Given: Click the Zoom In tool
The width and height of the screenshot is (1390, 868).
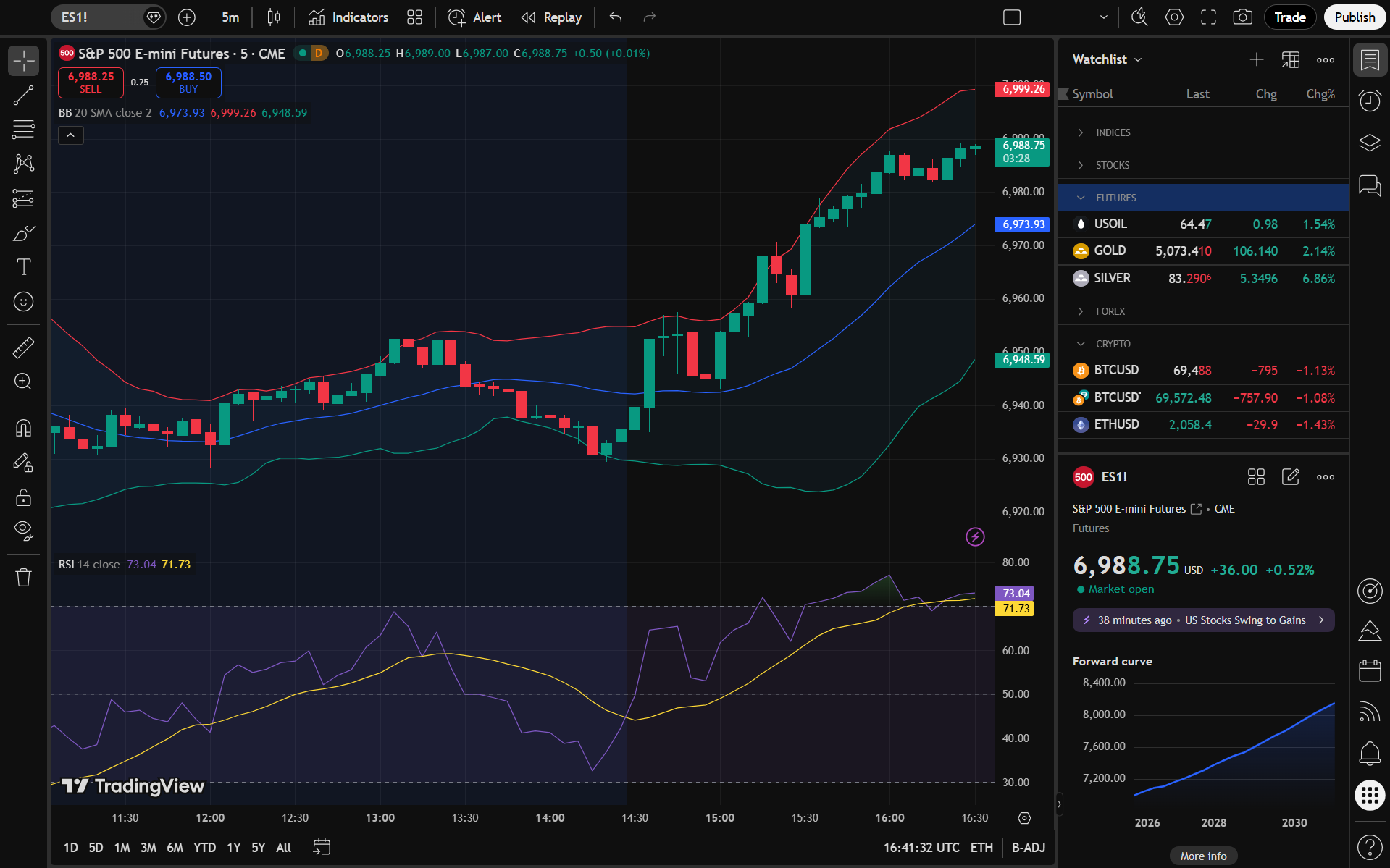Looking at the screenshot, I should point(23,382).
